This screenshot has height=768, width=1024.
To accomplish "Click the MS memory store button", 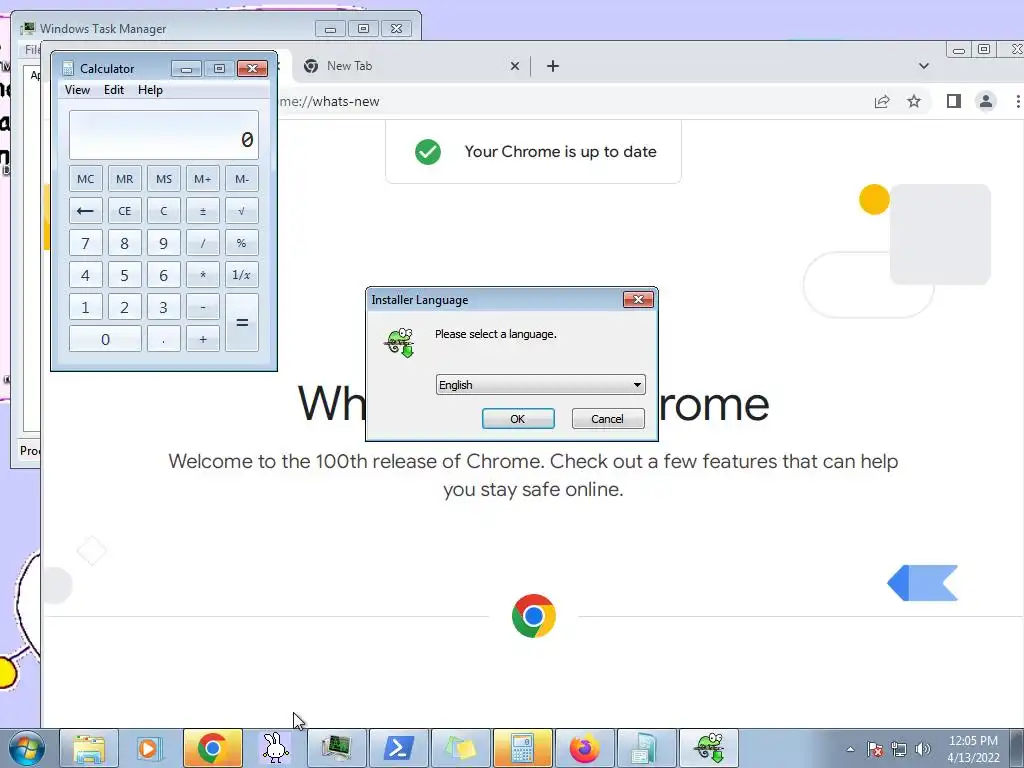I will pos(164,179).
